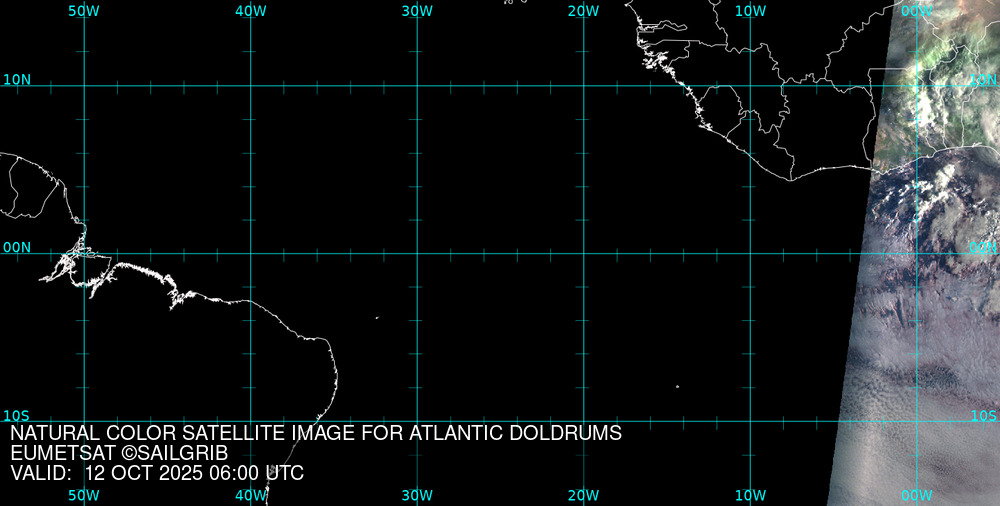Click the equator and 30W grid intersection

pyautogui.click(x=417, y=253)
